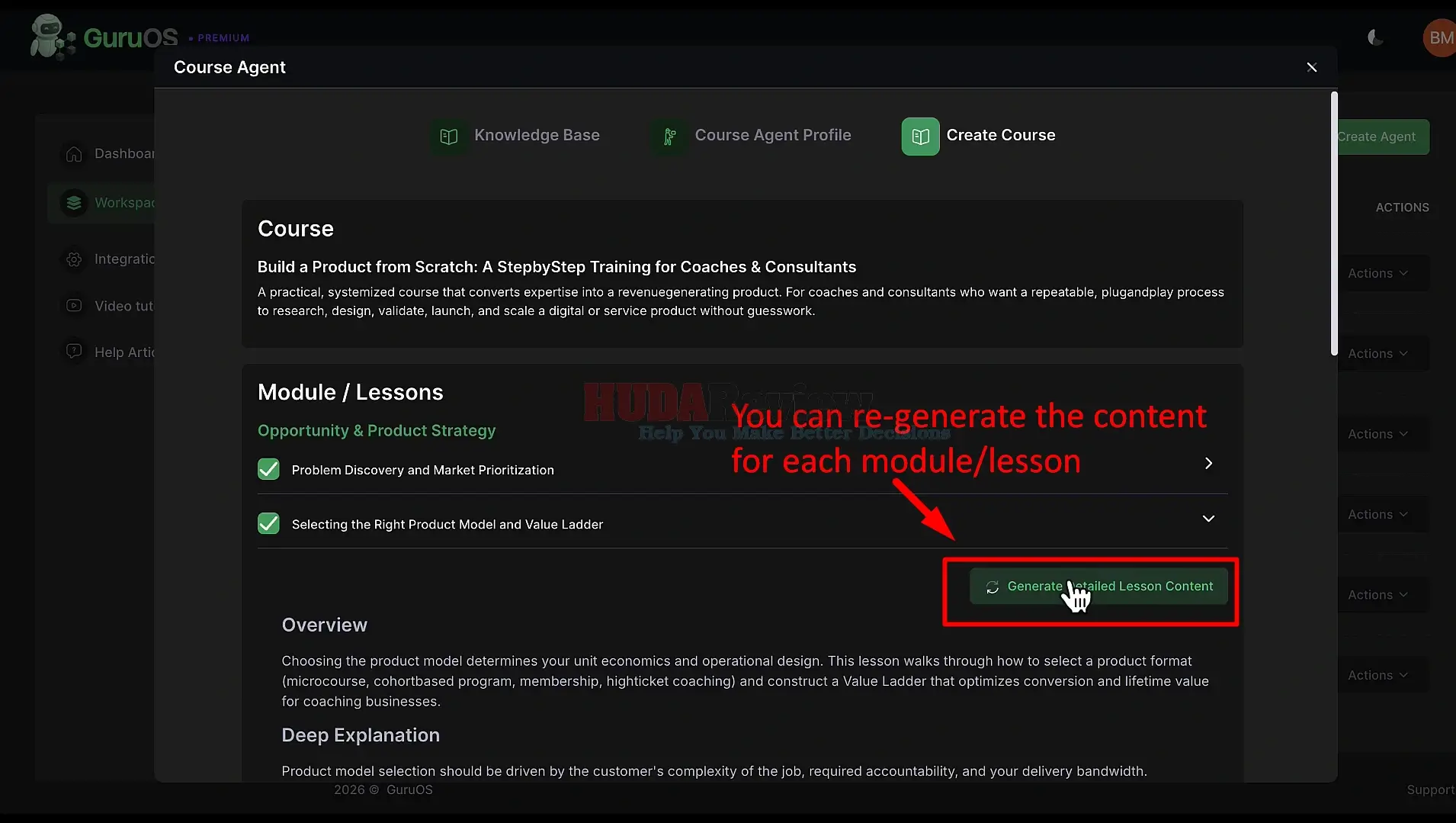Click the Create Agent button
Screen dimensions: 1456x823
pos(1383,137)
